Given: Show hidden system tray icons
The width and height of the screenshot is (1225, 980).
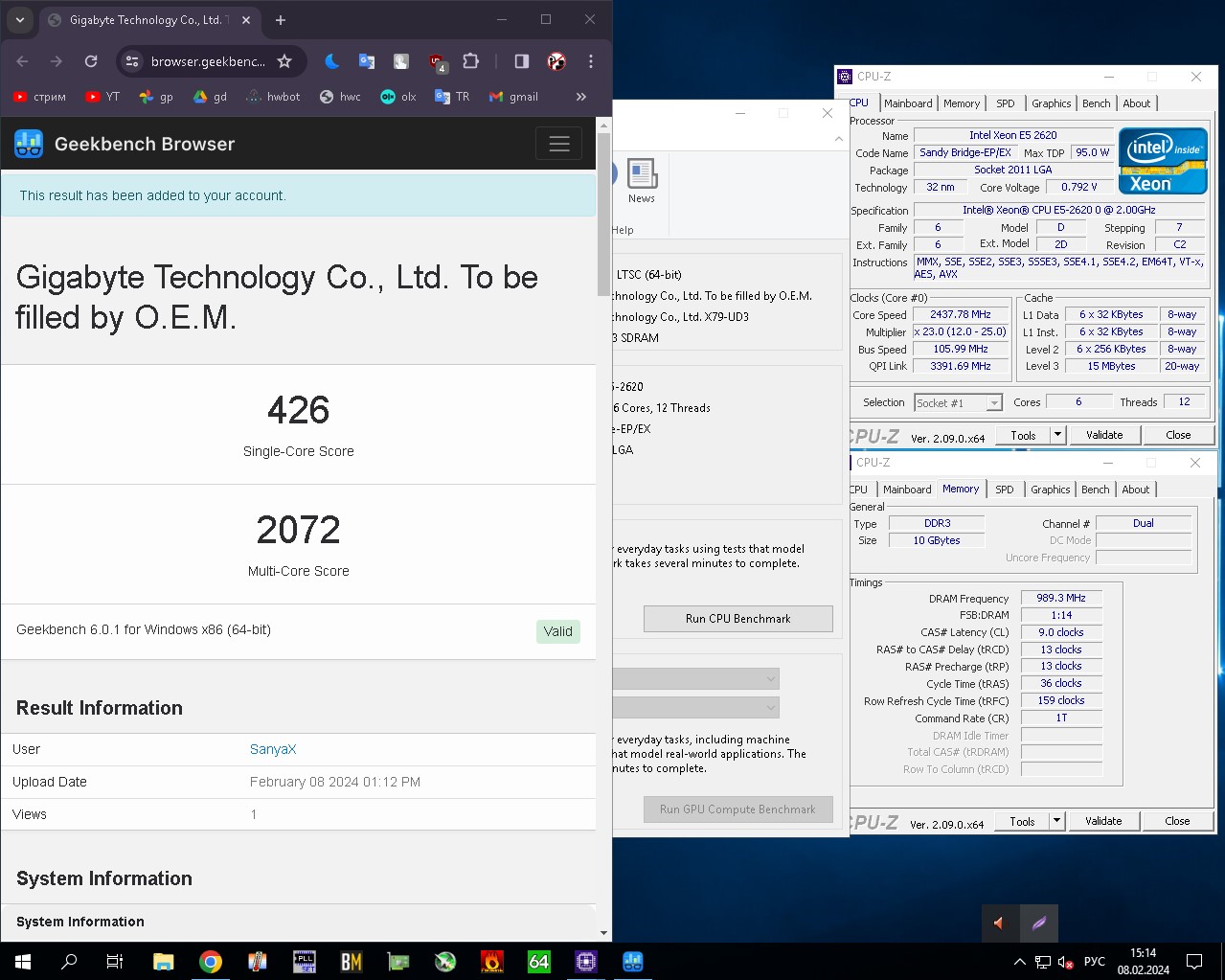Looking at the screenshot, I should coord(1020,961).
